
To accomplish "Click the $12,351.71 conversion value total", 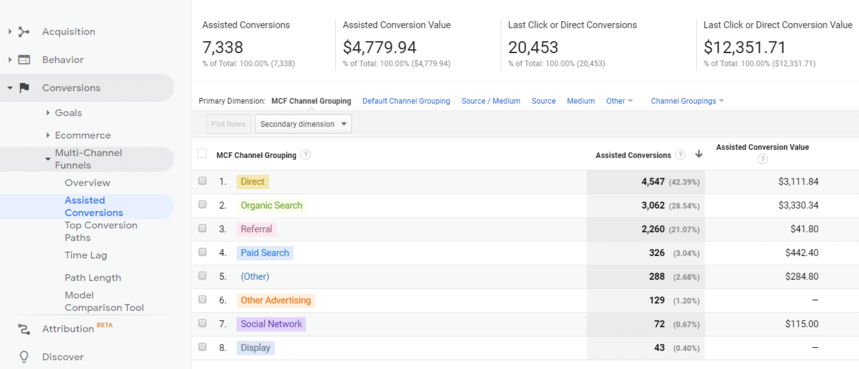I will 745,48.
